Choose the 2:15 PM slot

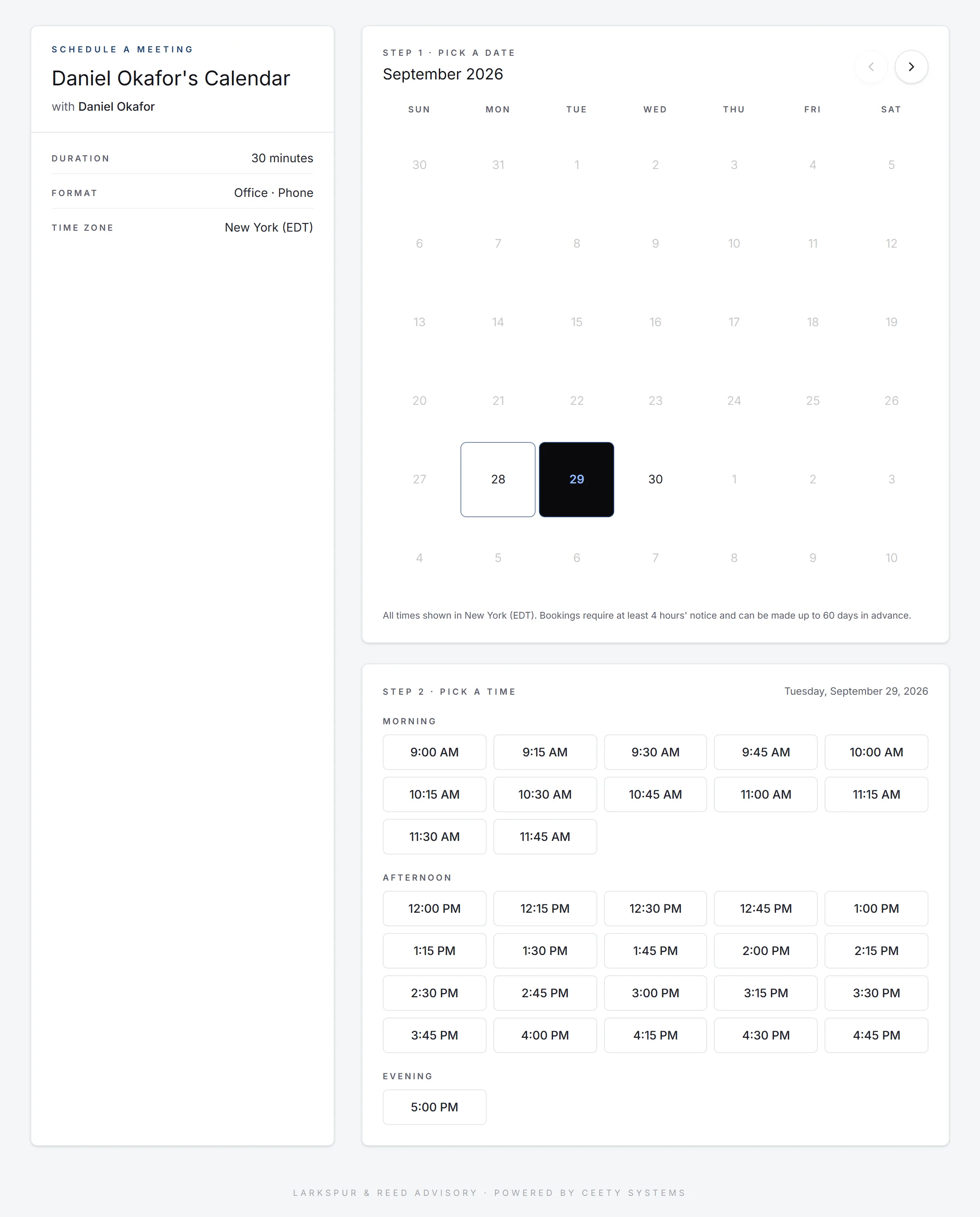pos(876,951)
